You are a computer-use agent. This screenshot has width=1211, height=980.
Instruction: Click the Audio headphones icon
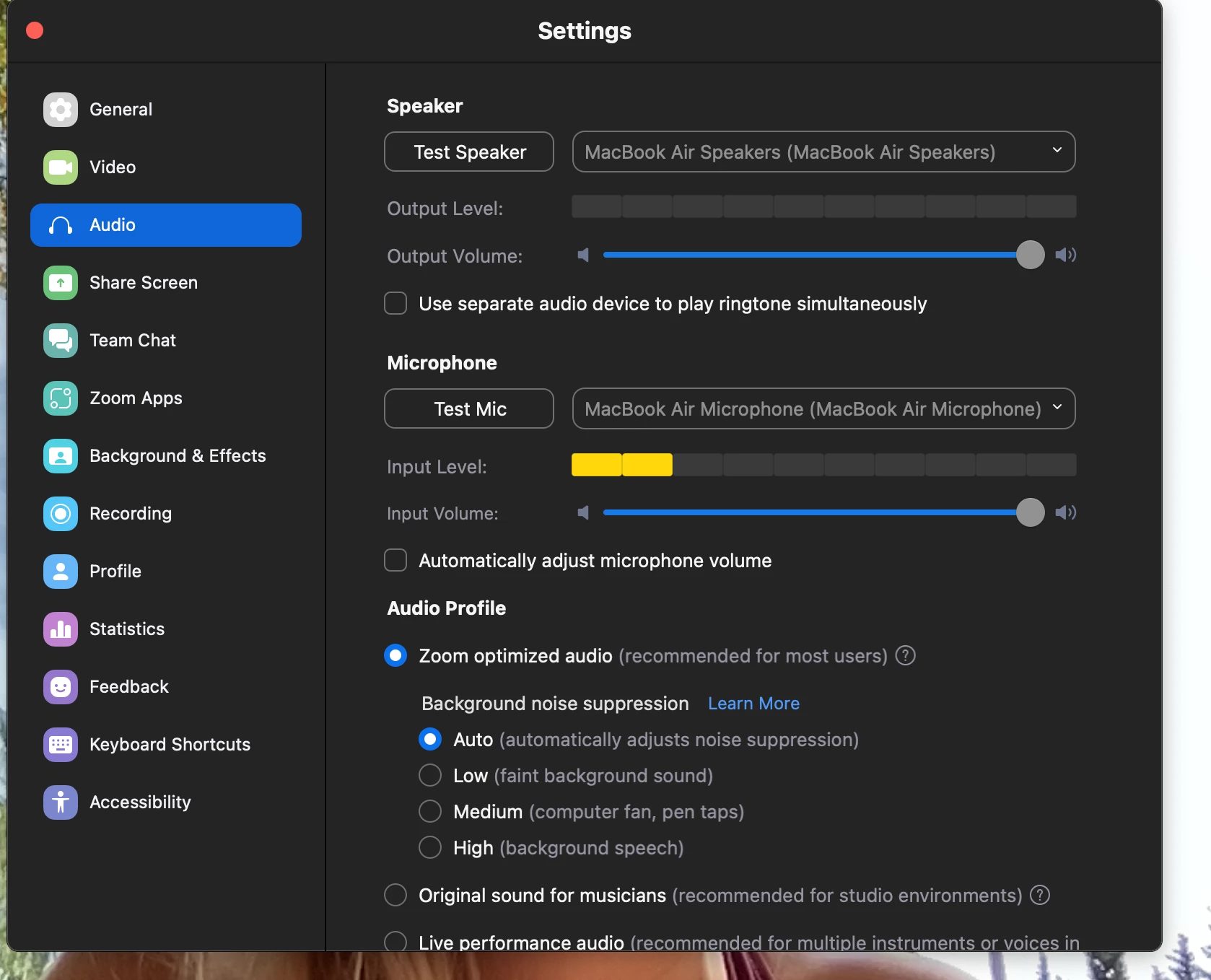tap(61, 225)
